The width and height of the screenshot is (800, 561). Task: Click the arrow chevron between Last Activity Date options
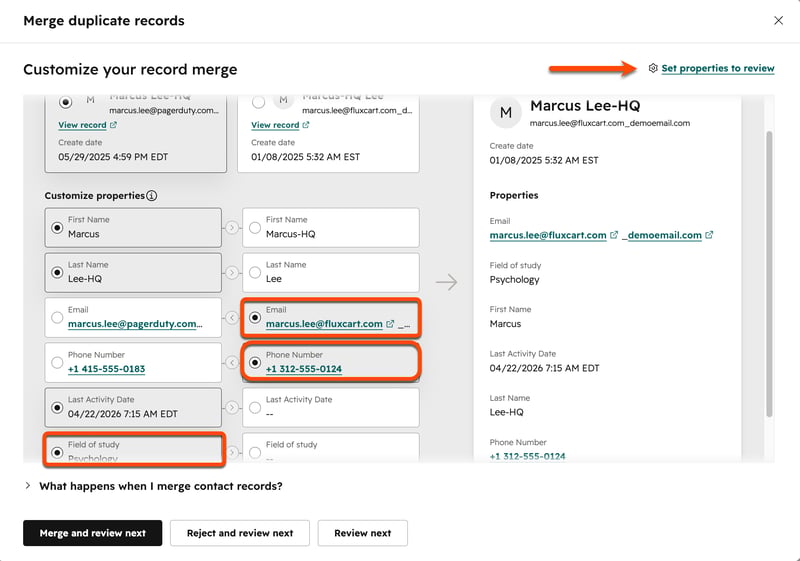coord(232,407)
